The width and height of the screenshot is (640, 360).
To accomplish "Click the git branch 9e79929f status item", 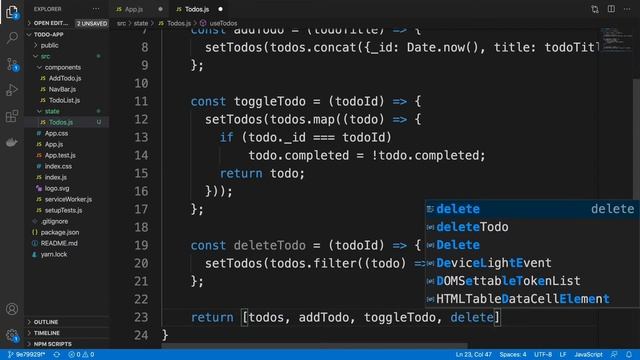I will tap(27, 354).
